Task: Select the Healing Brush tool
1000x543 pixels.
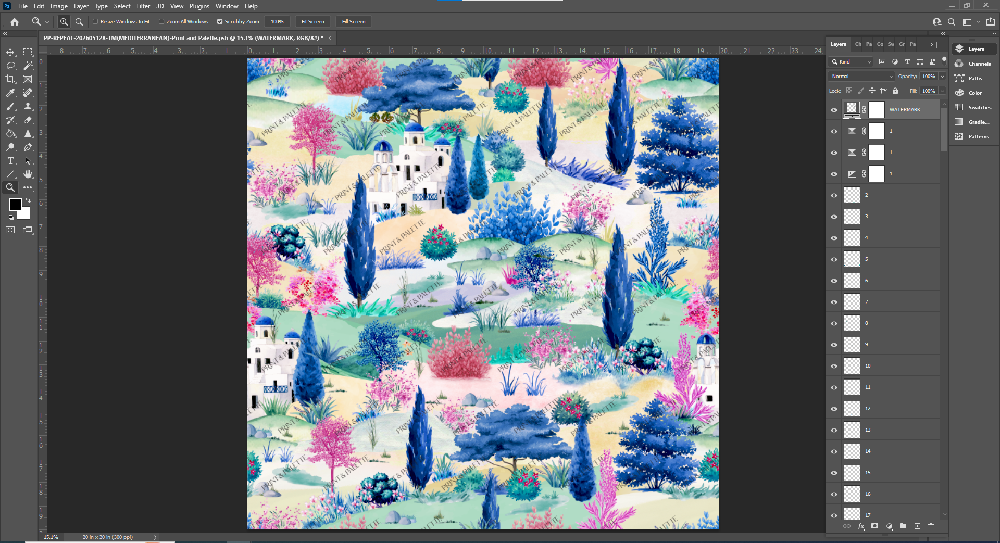Action: point(27,93)
